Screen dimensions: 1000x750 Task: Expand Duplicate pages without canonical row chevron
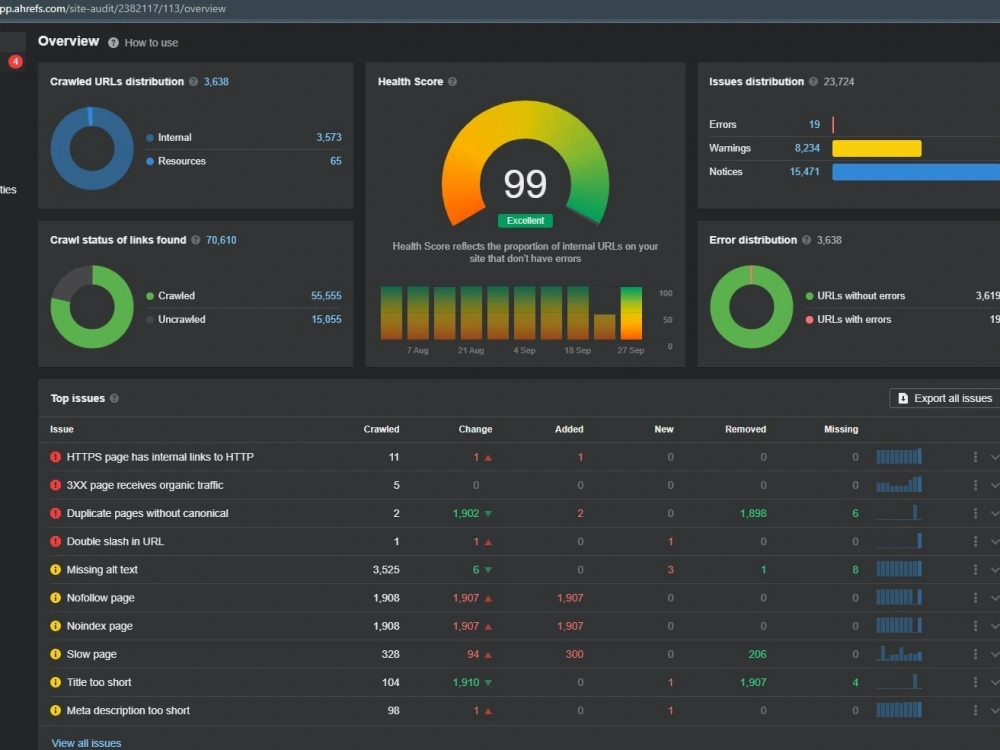995,513
